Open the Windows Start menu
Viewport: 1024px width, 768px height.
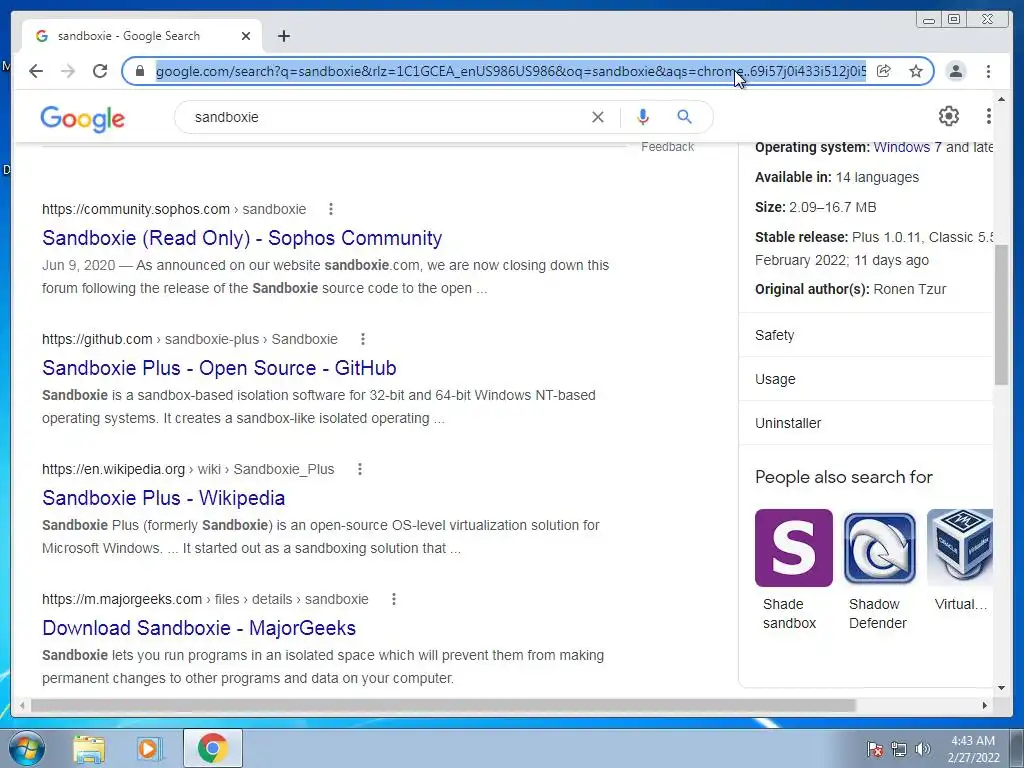[26, 748]
